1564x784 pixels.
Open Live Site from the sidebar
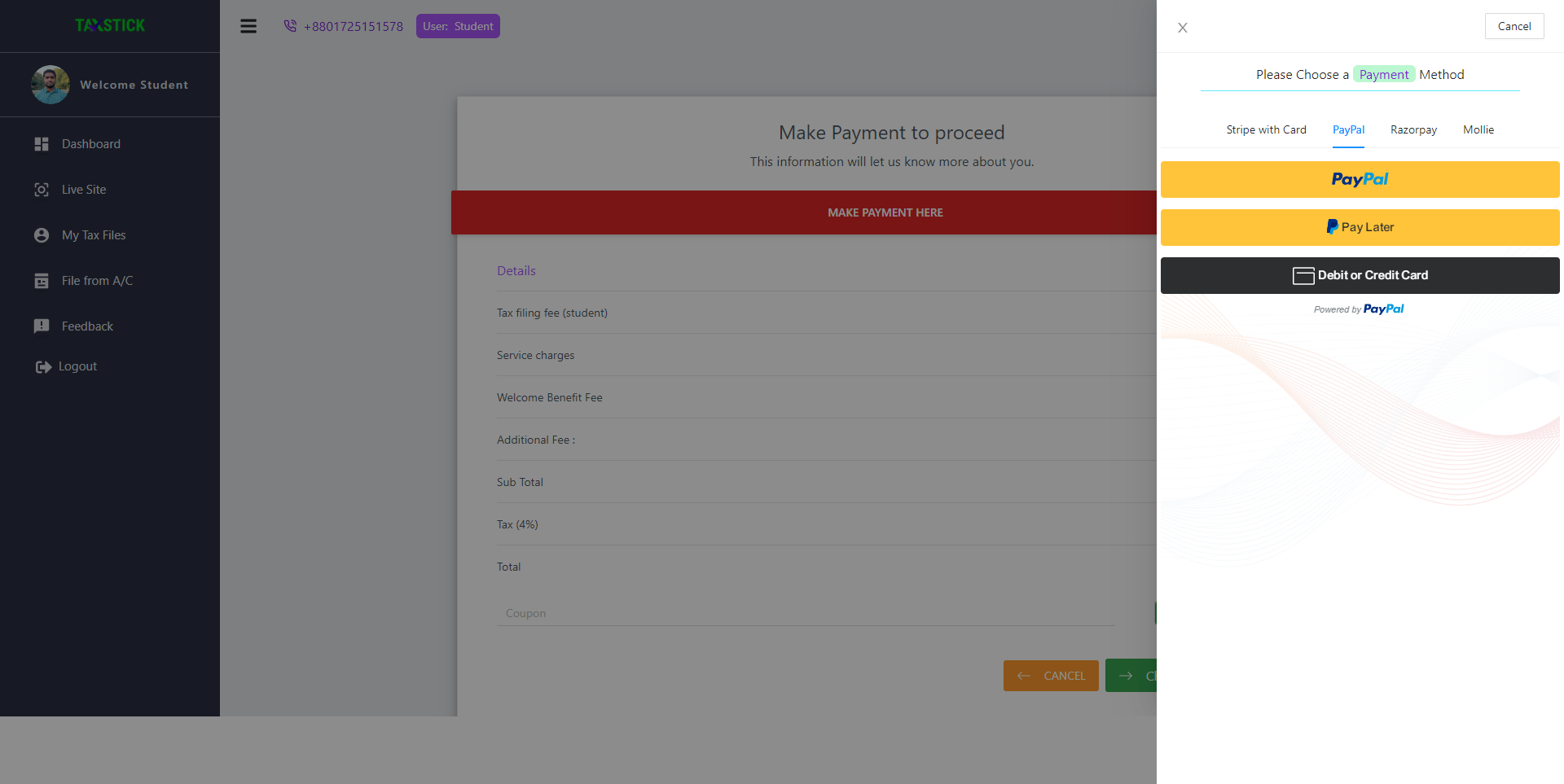pyautogui.click(x=84, y=190)
